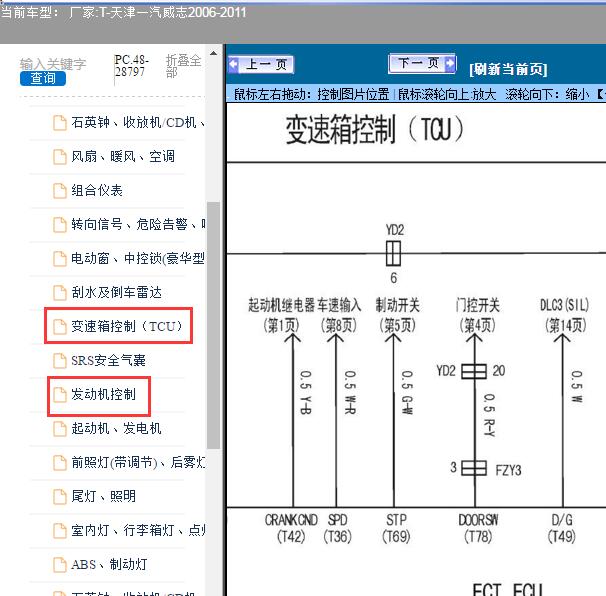Click 起动机继电器 (第1页) reference in diagram
This screenshot has height=596, width=606.
coord(282,315)
